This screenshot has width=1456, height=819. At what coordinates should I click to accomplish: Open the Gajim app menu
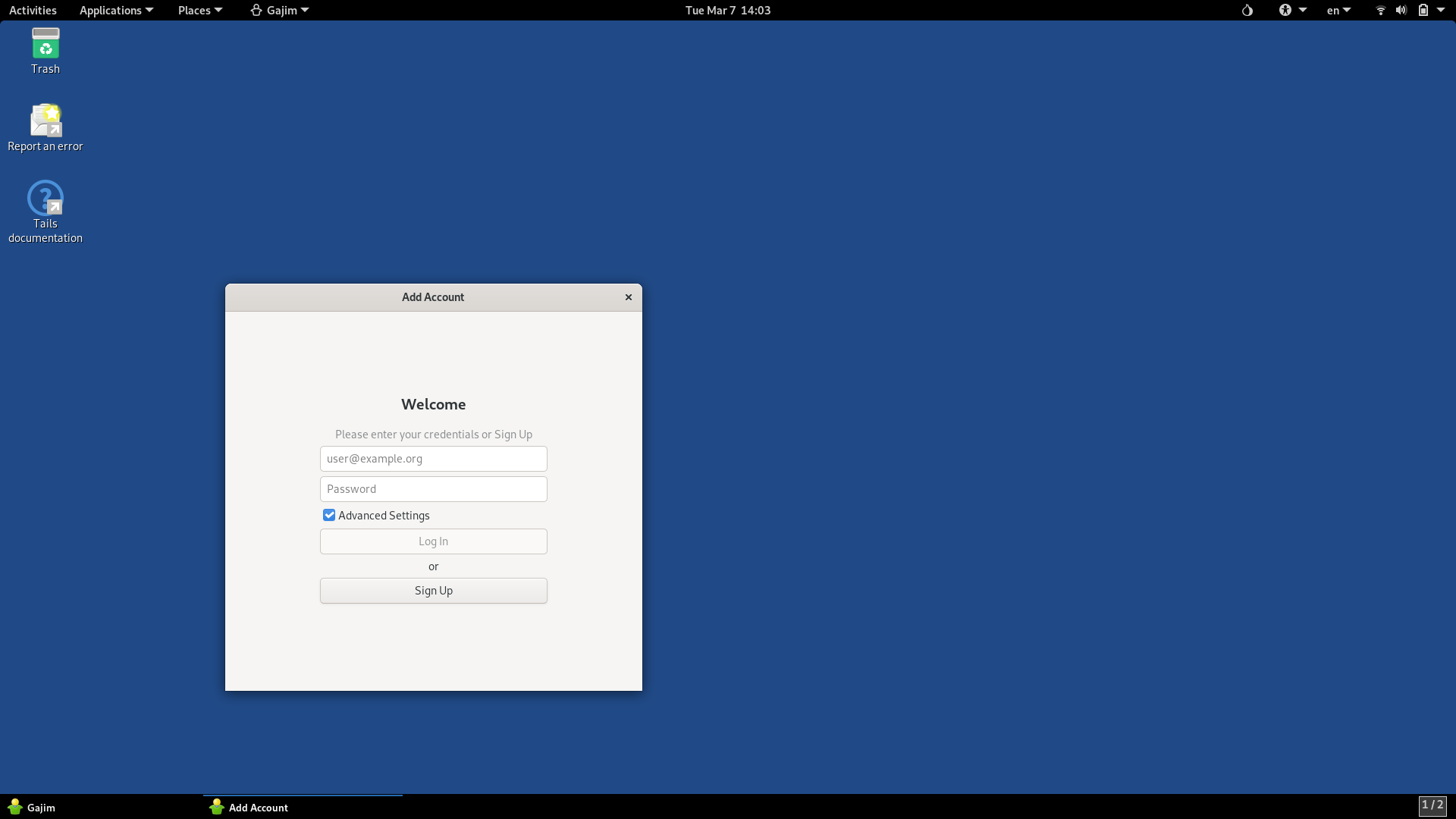(280, 11)
